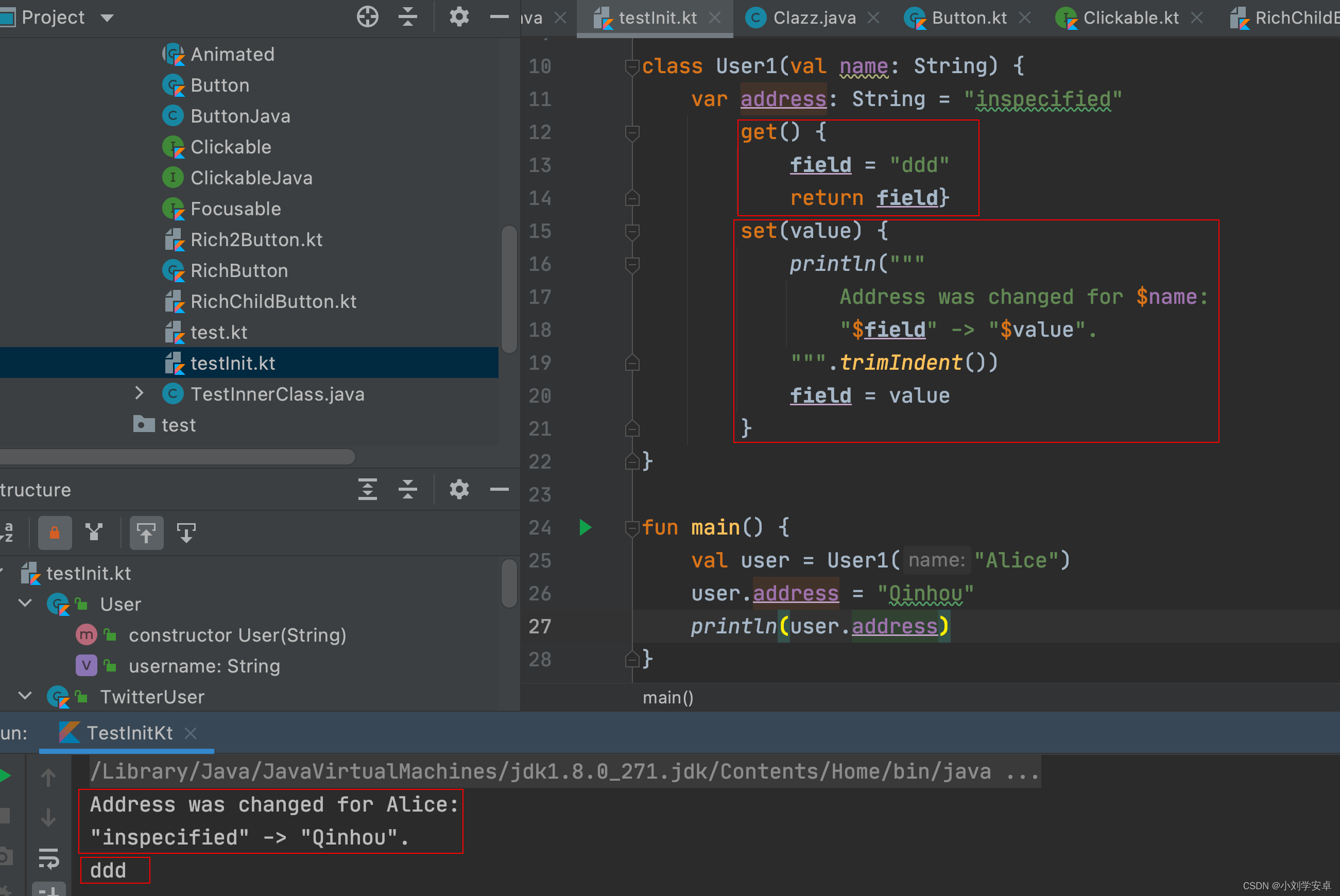Expand TestInnerClass.java tree node
The image size is (1340, 896).
pyautogui.click(x=139, y=393)
